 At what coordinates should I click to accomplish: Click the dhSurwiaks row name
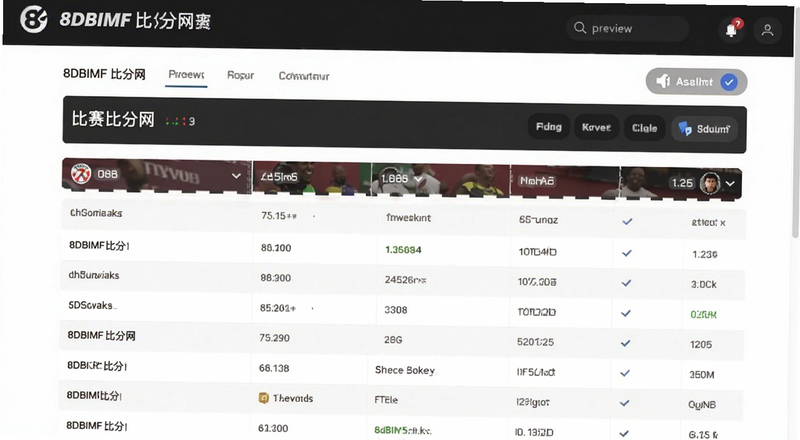point(94,275)
